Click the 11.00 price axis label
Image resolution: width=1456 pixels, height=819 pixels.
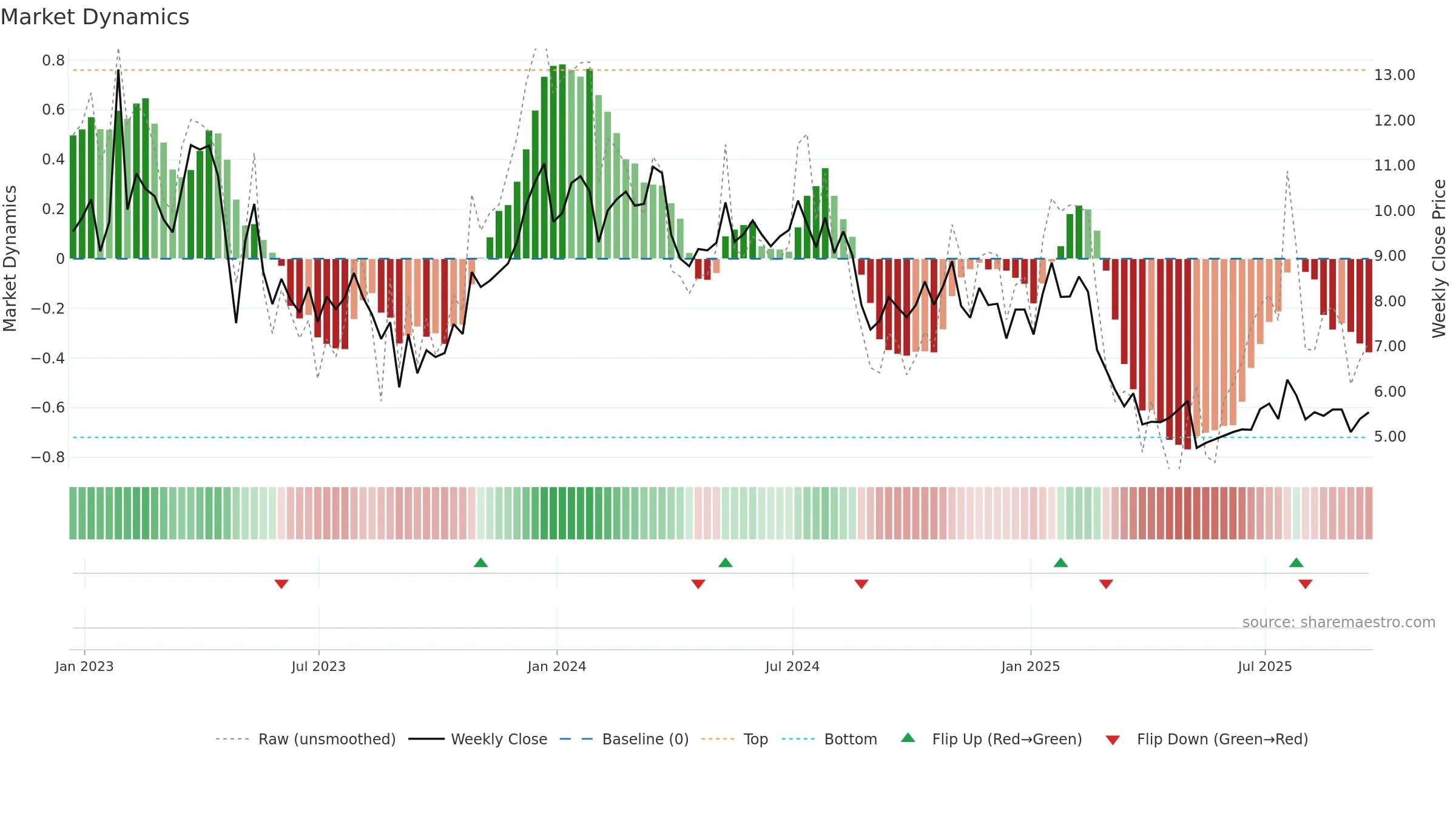pyautogui.click(x=1395, y=166)
